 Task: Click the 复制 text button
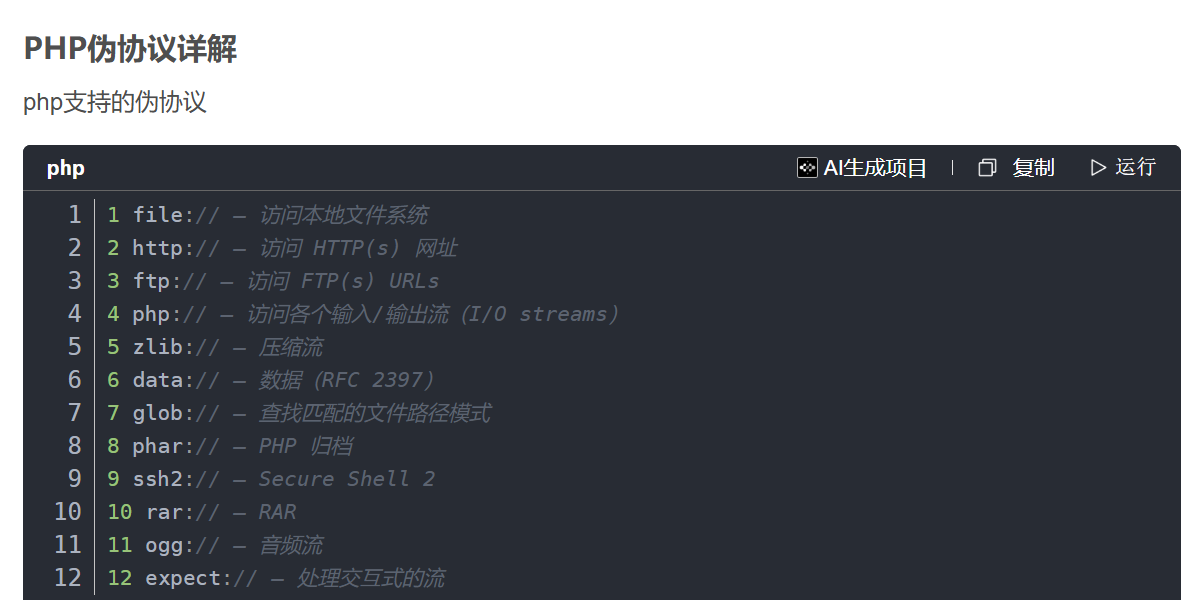(1033, 168)
